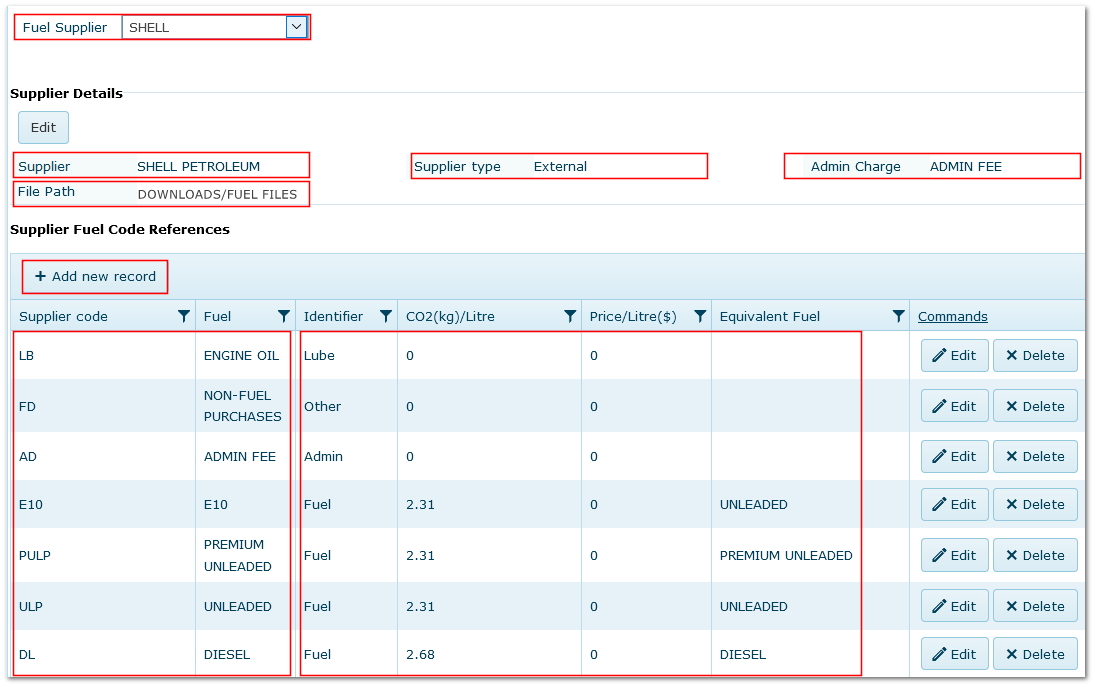Click the Commands column header link

[953, 316]
